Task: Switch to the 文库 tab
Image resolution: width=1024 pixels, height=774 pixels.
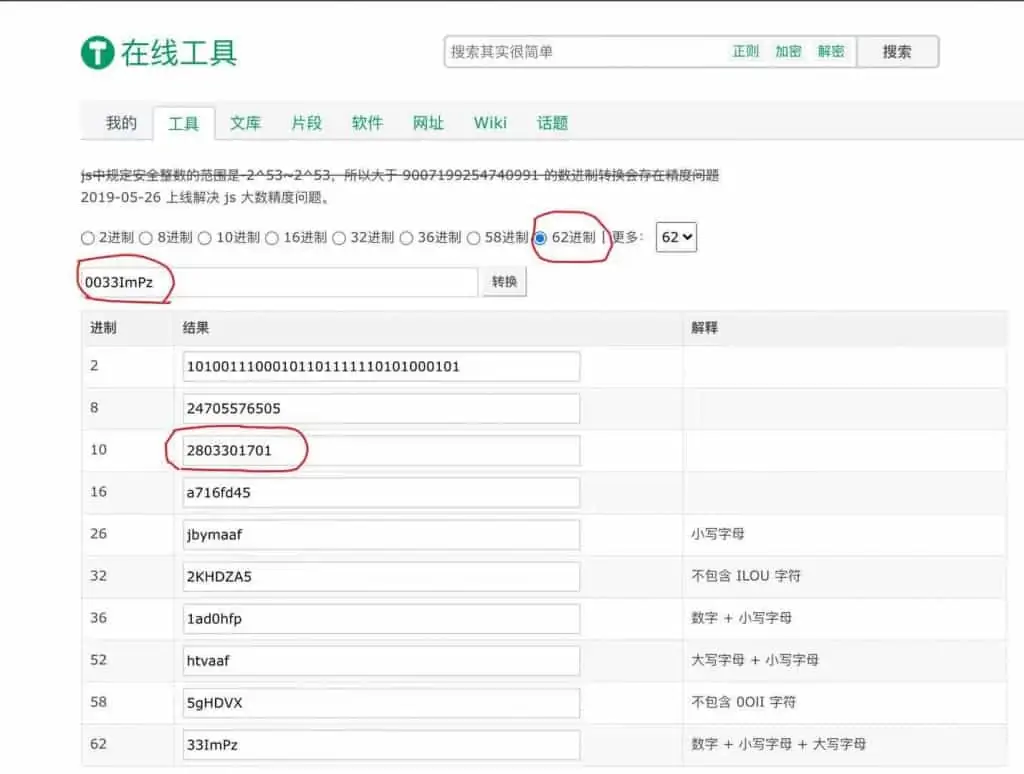Action: click(x=245, y=123)
